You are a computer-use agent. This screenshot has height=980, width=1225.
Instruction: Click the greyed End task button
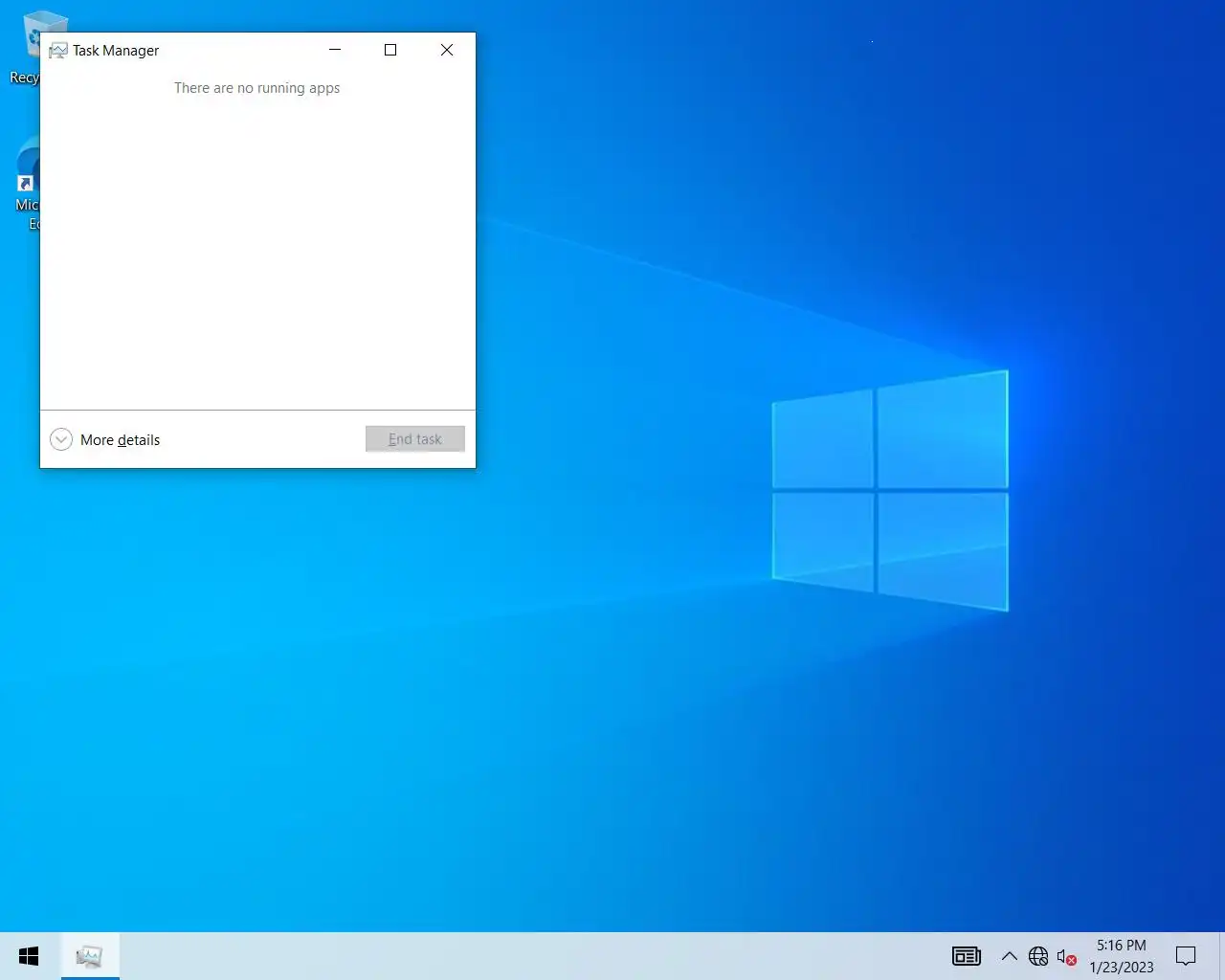[x=415, y=439]
